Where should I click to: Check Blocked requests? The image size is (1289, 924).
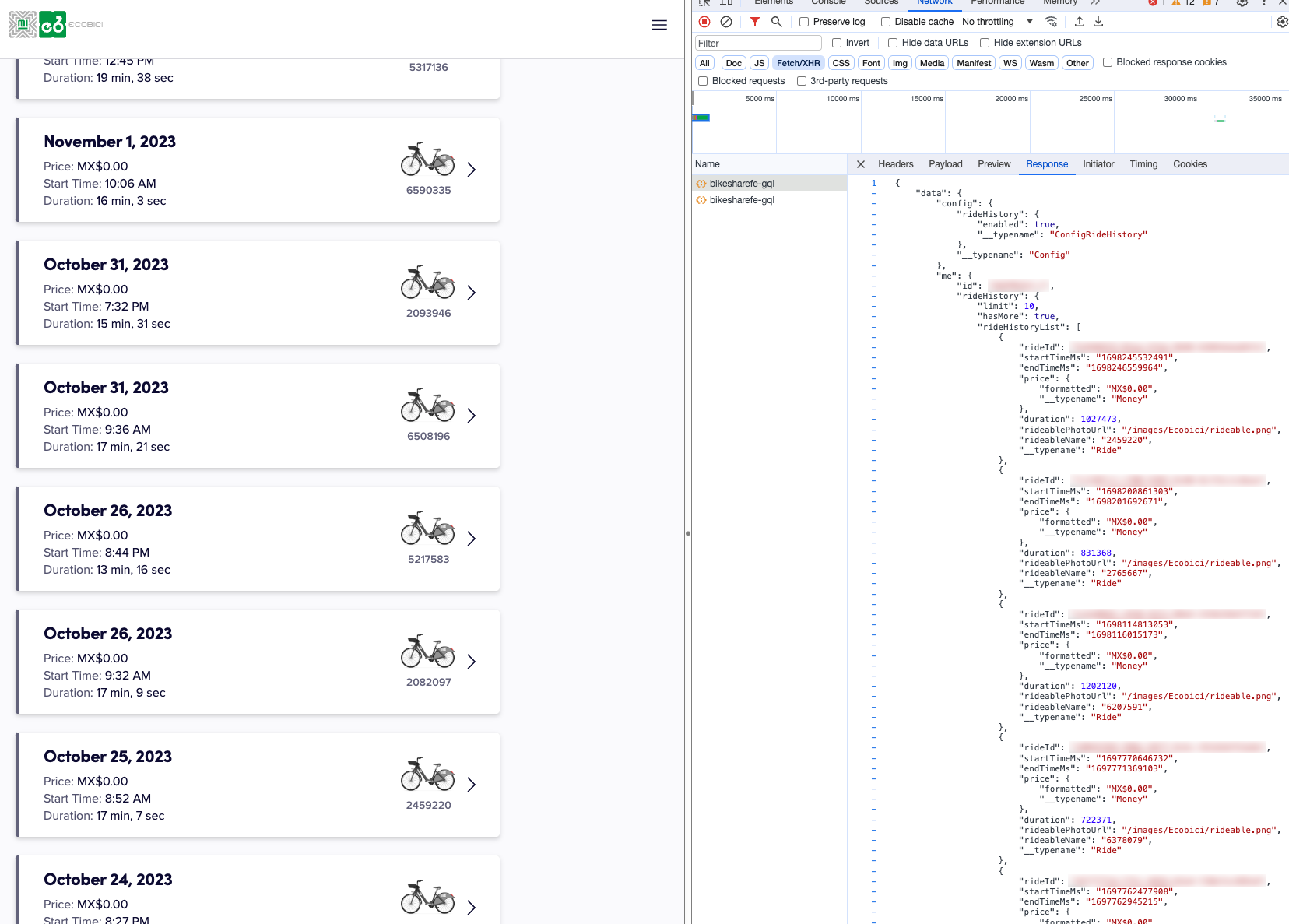point(703,81)
